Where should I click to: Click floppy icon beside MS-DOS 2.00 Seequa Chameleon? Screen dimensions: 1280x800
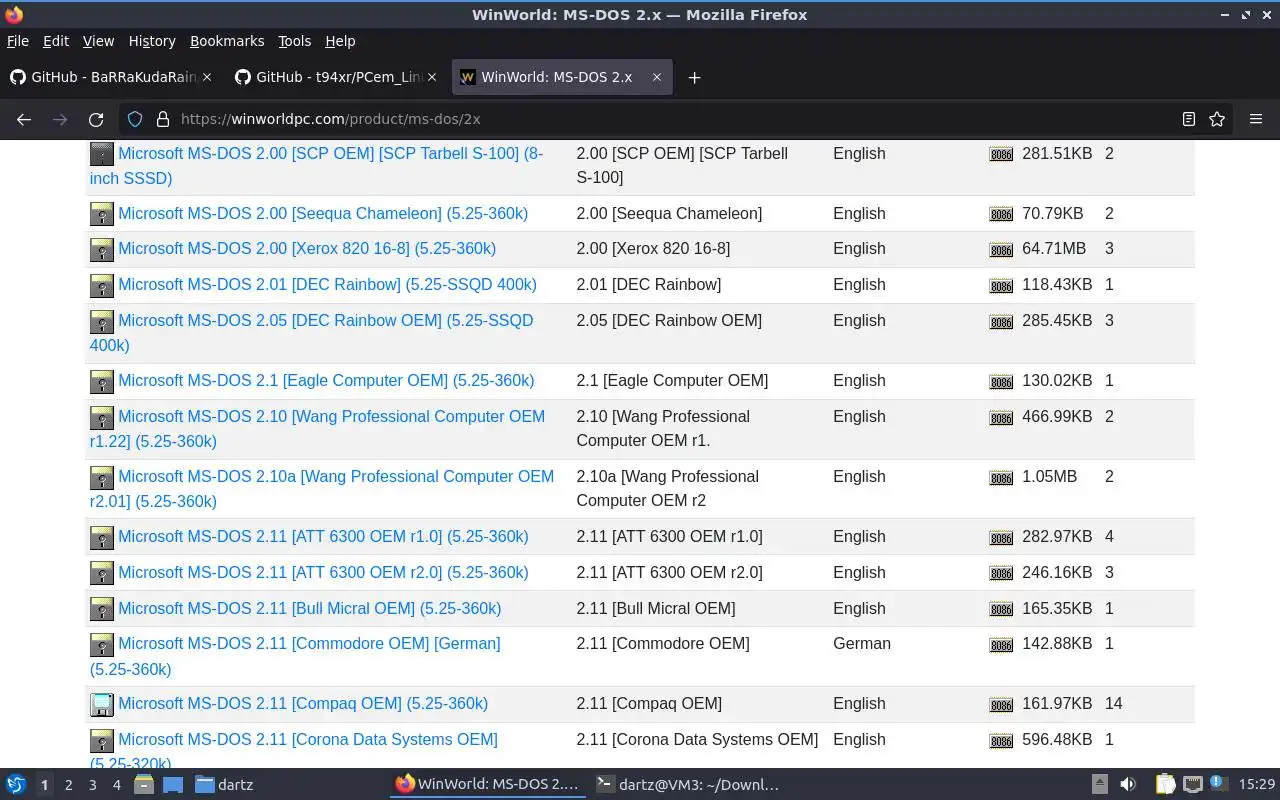point(102,214)
